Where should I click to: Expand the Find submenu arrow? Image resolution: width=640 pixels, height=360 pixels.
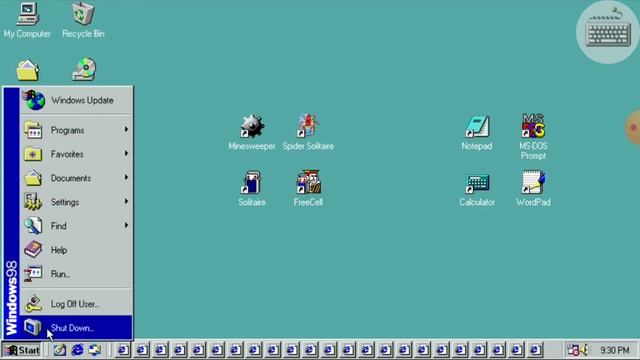126,225
